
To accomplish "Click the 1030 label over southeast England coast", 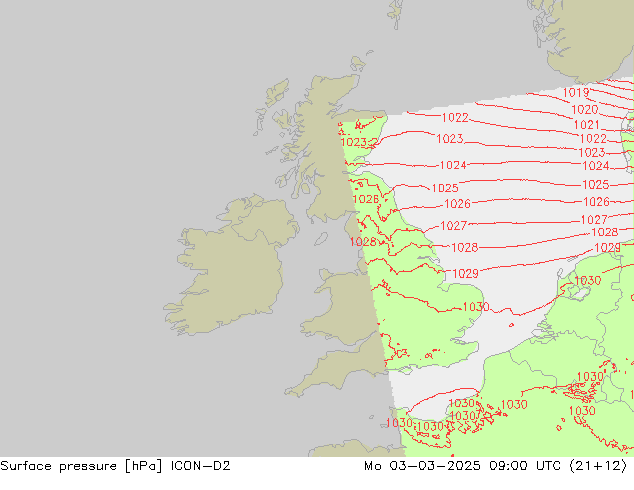I will pos(476,307).
